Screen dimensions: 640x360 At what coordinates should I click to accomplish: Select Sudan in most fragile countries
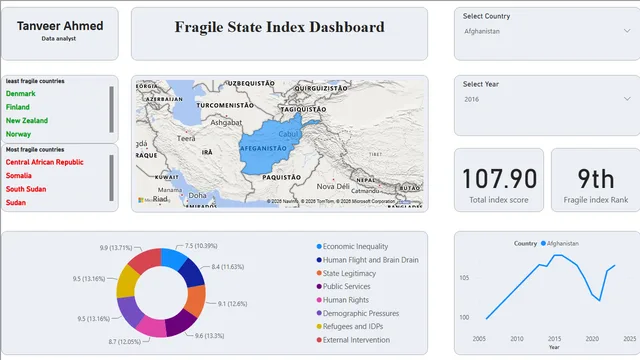click(16, 202)
